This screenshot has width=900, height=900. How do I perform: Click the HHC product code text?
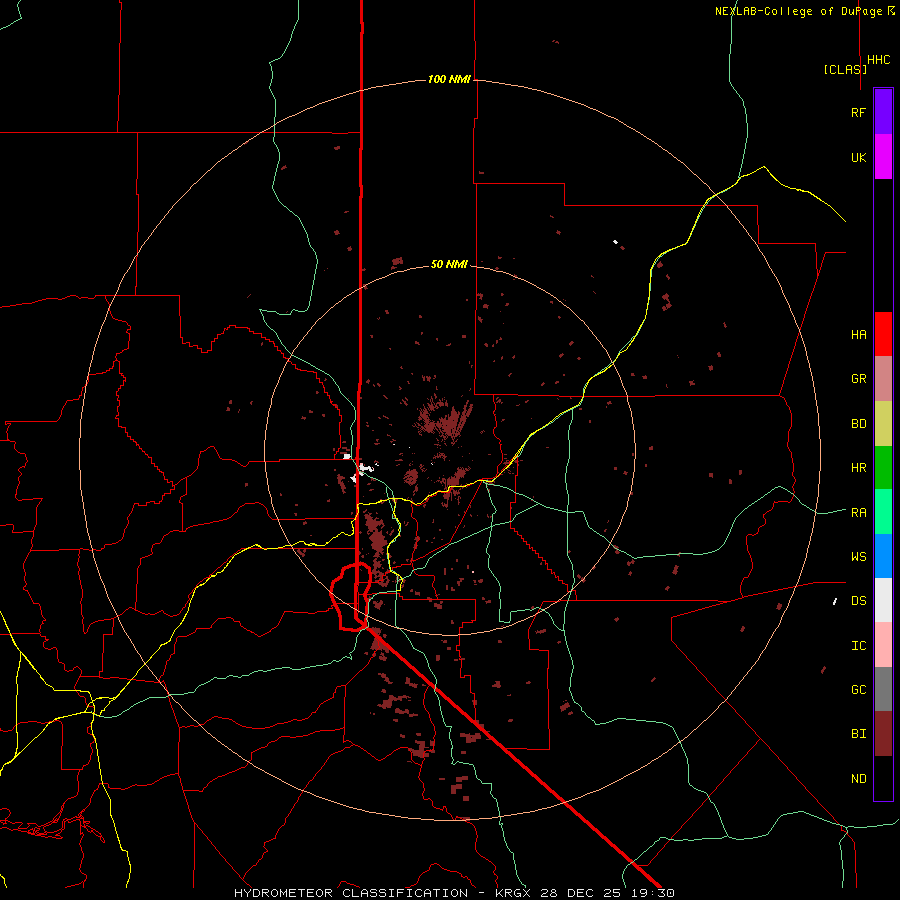pyautogui.click(x=878, y=60)
